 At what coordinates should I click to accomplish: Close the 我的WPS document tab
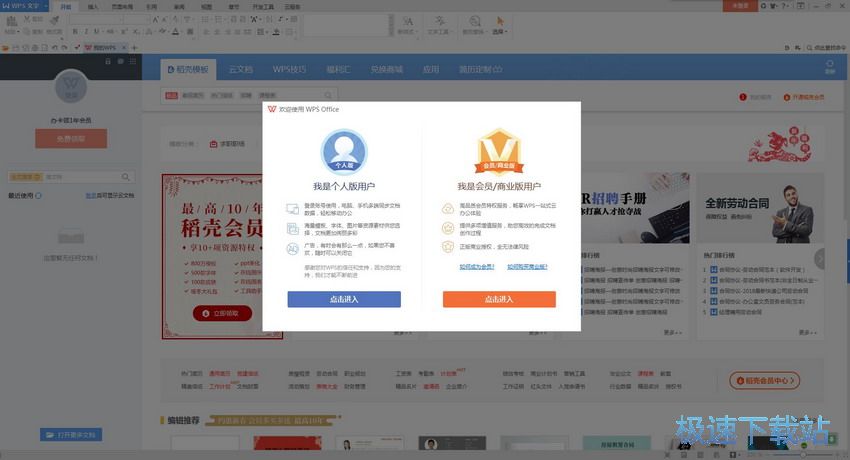(124, 48)
